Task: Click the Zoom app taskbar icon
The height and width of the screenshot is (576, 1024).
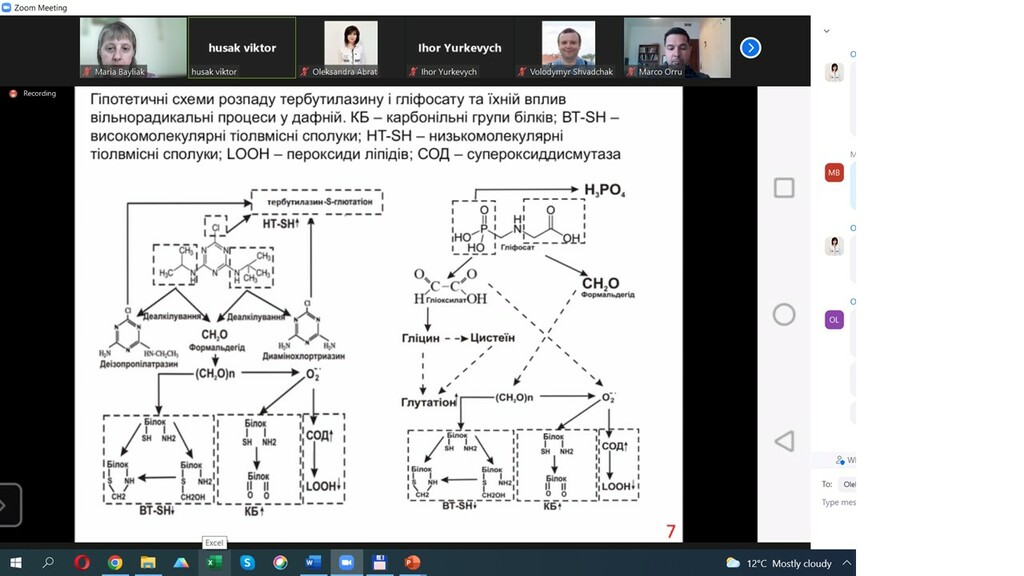Action: [346, 562]
